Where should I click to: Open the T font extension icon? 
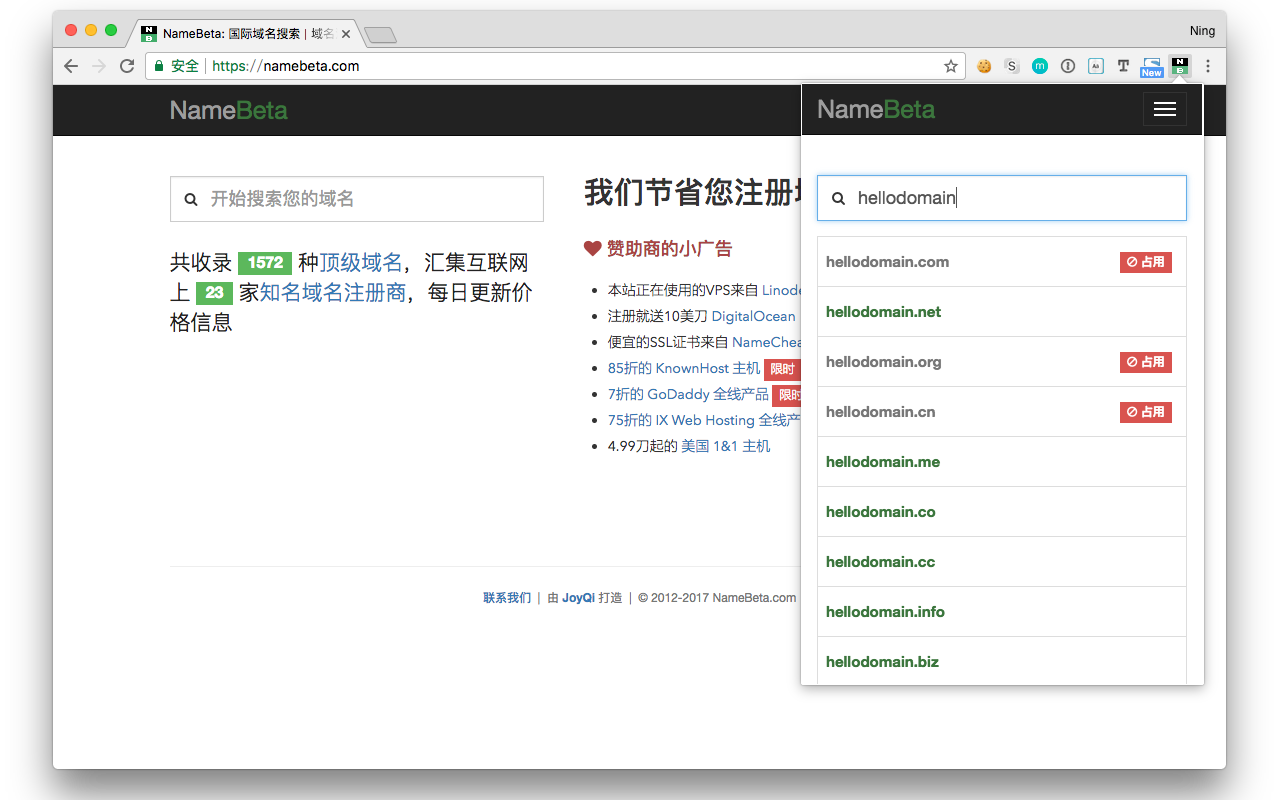click(x=1124, y=66)
